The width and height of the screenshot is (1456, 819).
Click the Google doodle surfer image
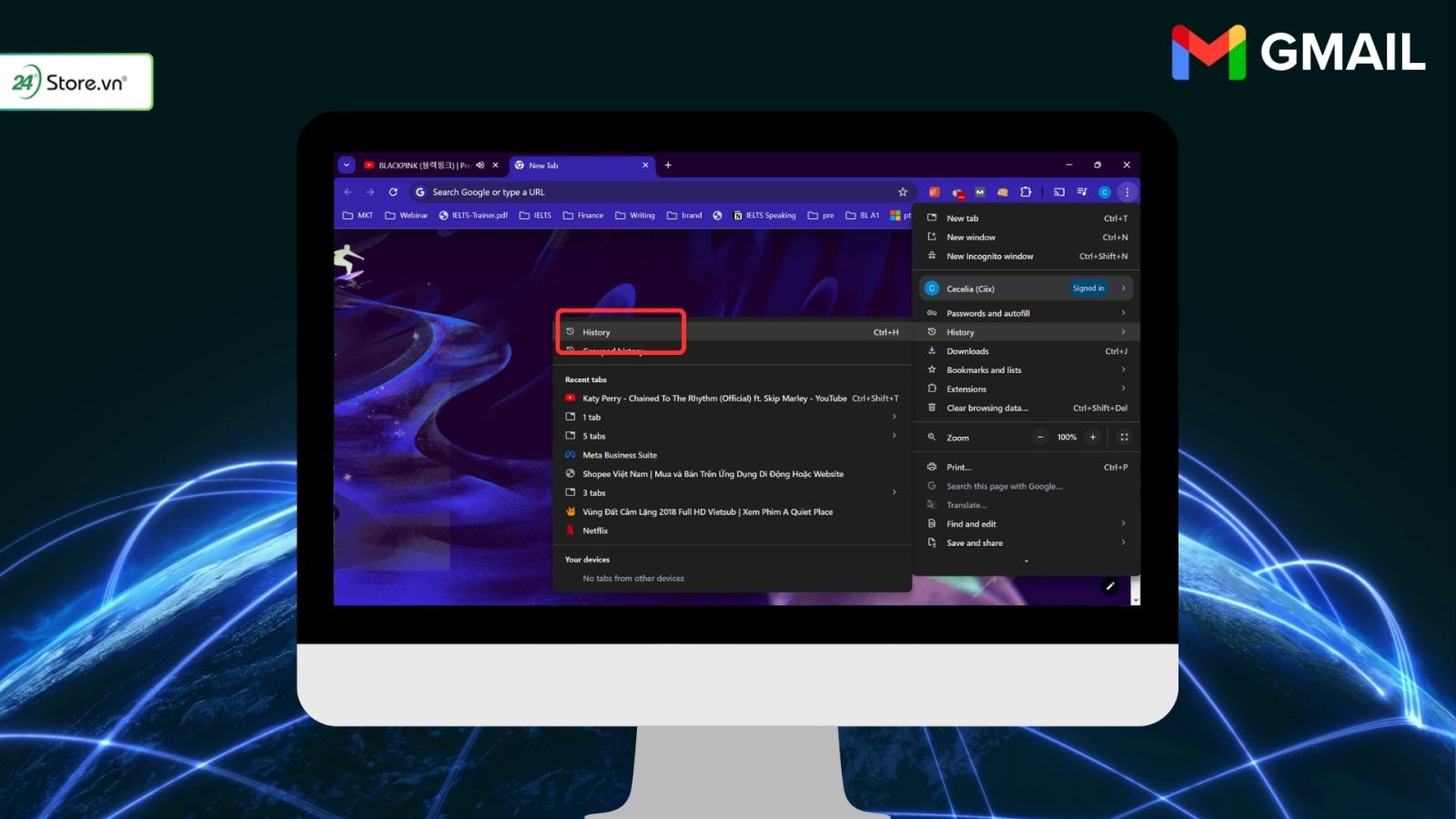[349, 266]
